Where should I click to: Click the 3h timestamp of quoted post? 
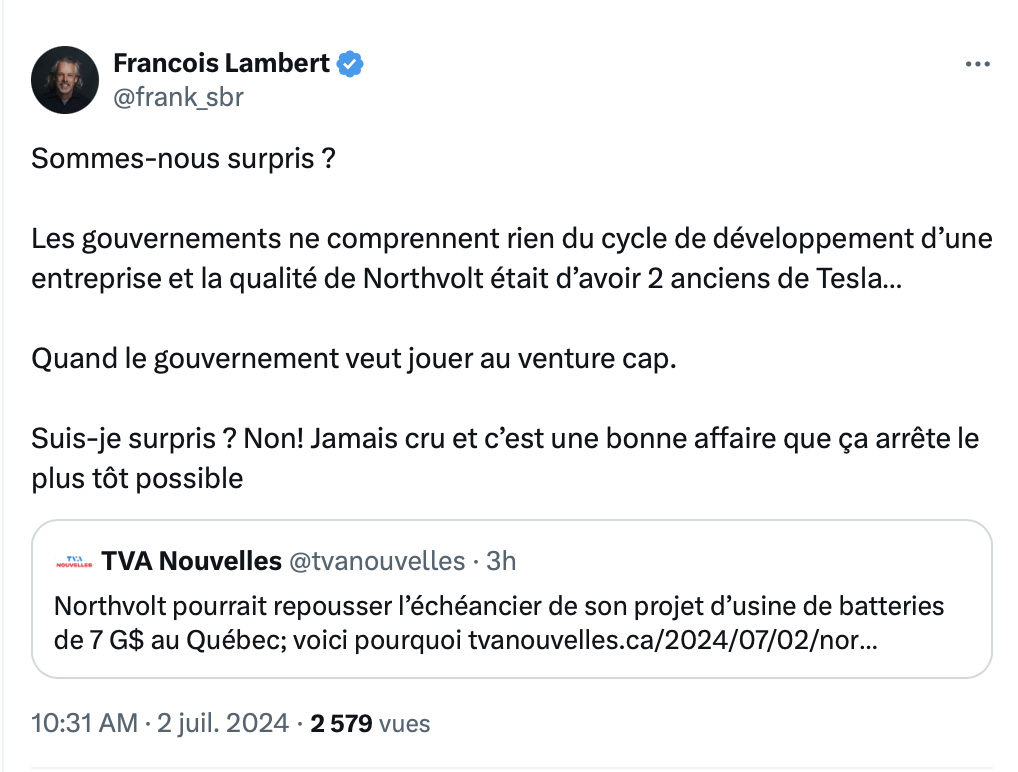(501, 561)
